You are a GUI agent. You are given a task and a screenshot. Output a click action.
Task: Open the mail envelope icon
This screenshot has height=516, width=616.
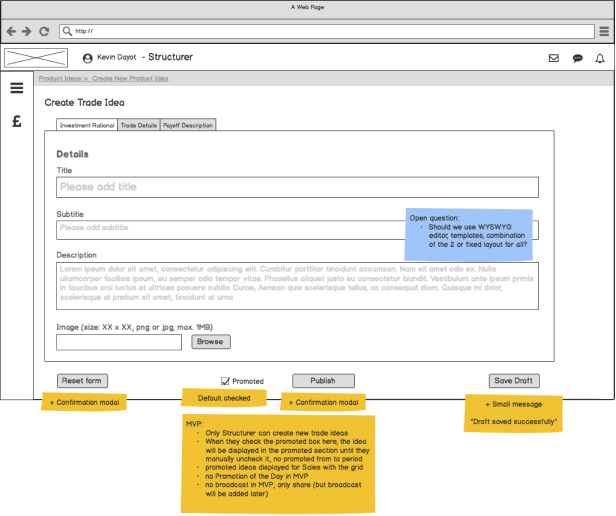click(554, 58)
